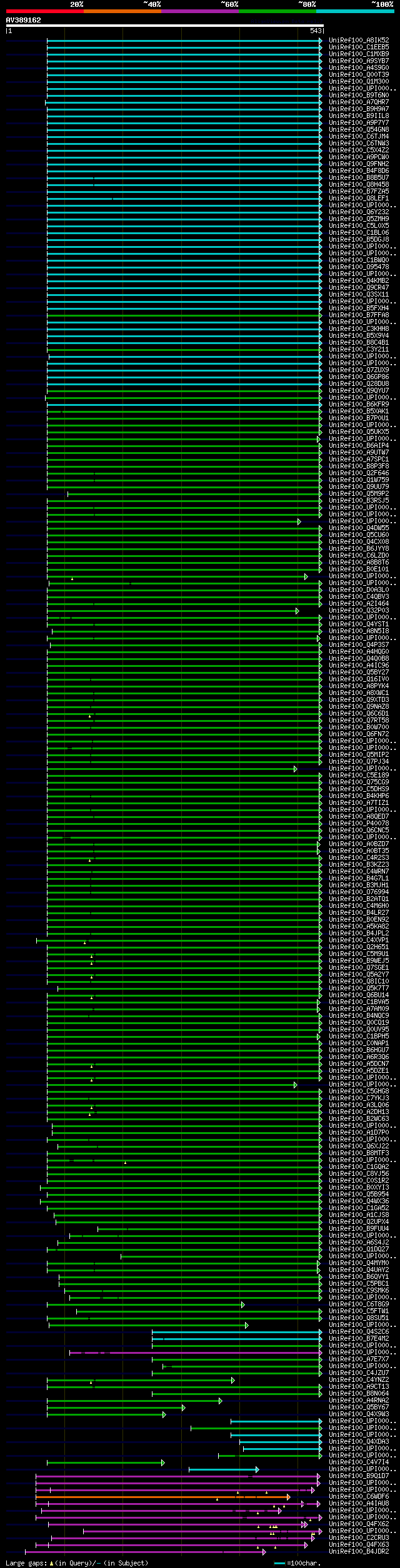The height and width of the screenshot is (1568, 400).
Task: Select hit label UniRef100_C2CRU3
Action: pos(359,1537)
